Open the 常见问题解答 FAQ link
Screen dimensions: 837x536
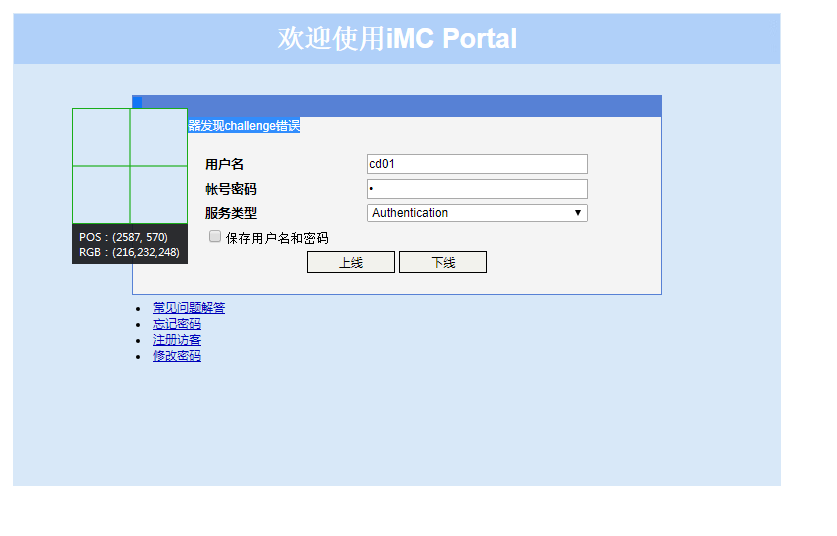pyautogui.click(x=189, y=308)
